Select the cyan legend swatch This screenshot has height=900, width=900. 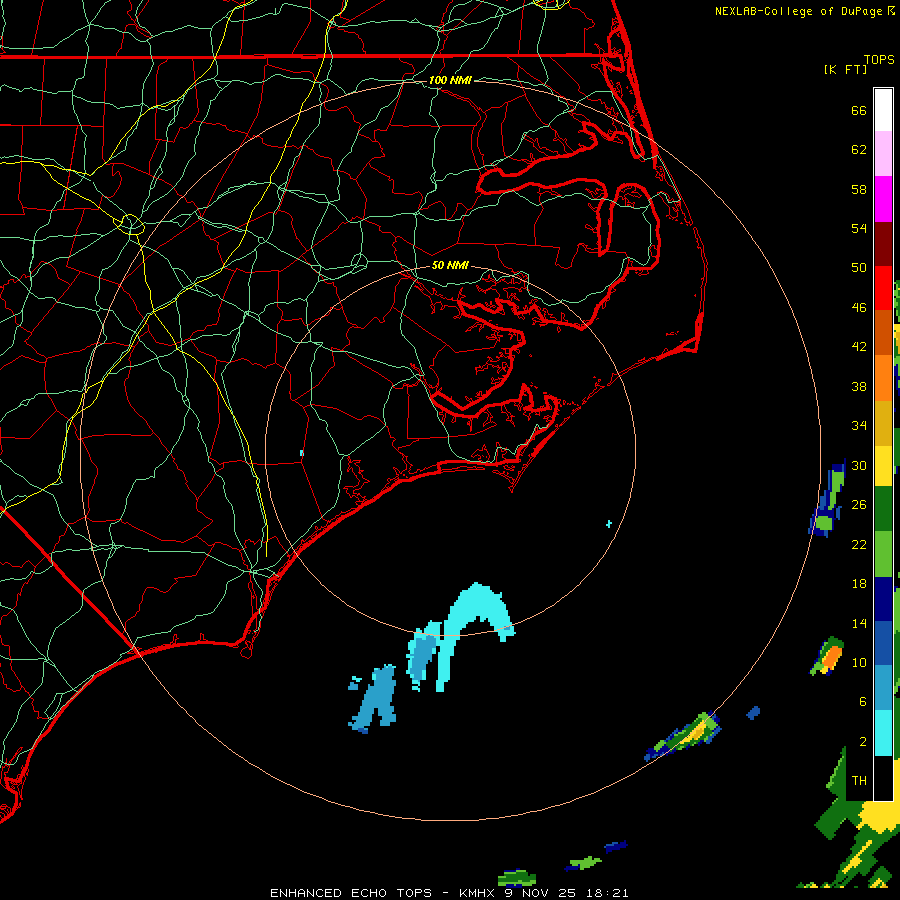coord(883,733)
